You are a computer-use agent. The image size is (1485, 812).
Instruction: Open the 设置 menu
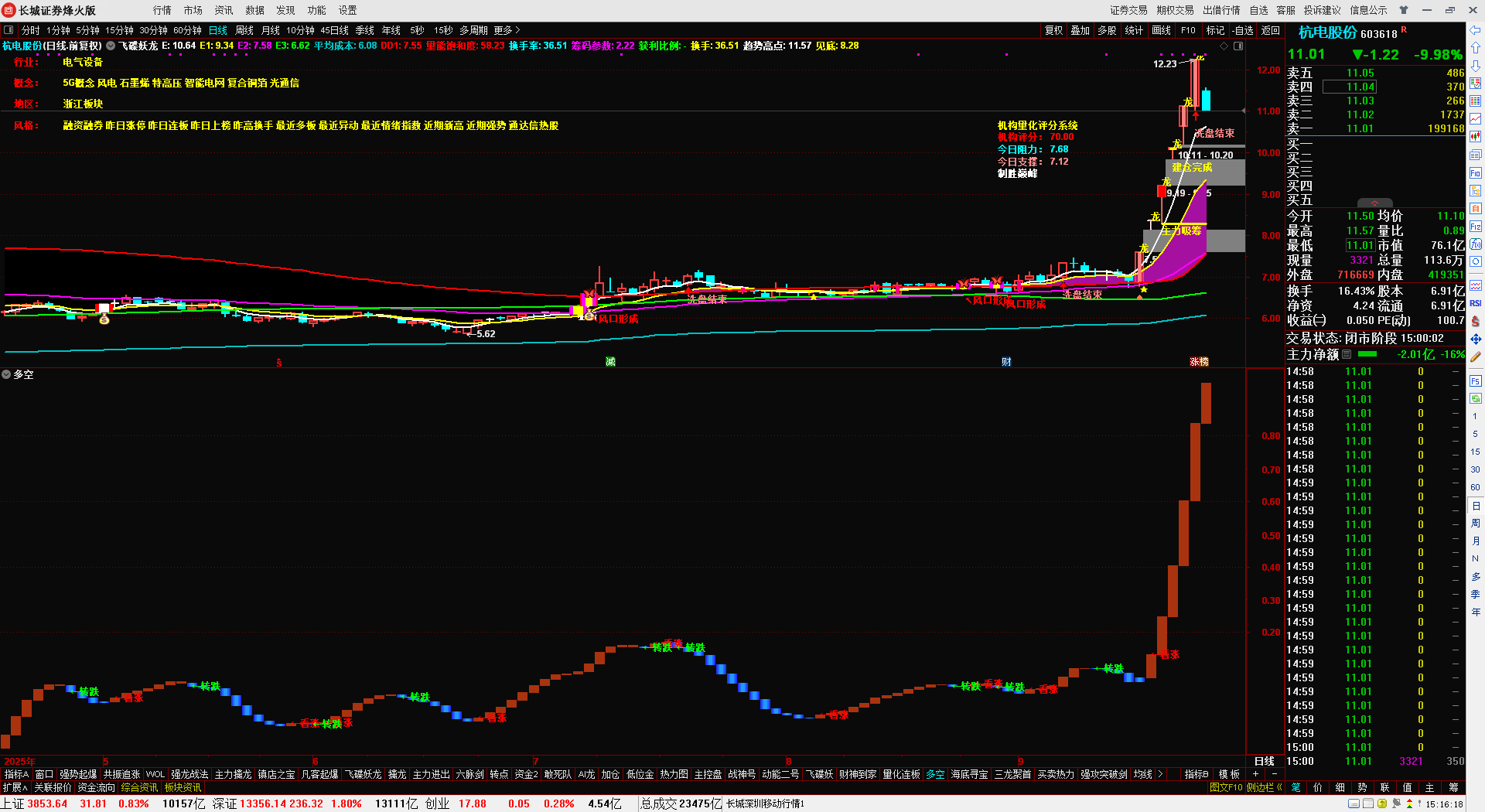[348, 10]
